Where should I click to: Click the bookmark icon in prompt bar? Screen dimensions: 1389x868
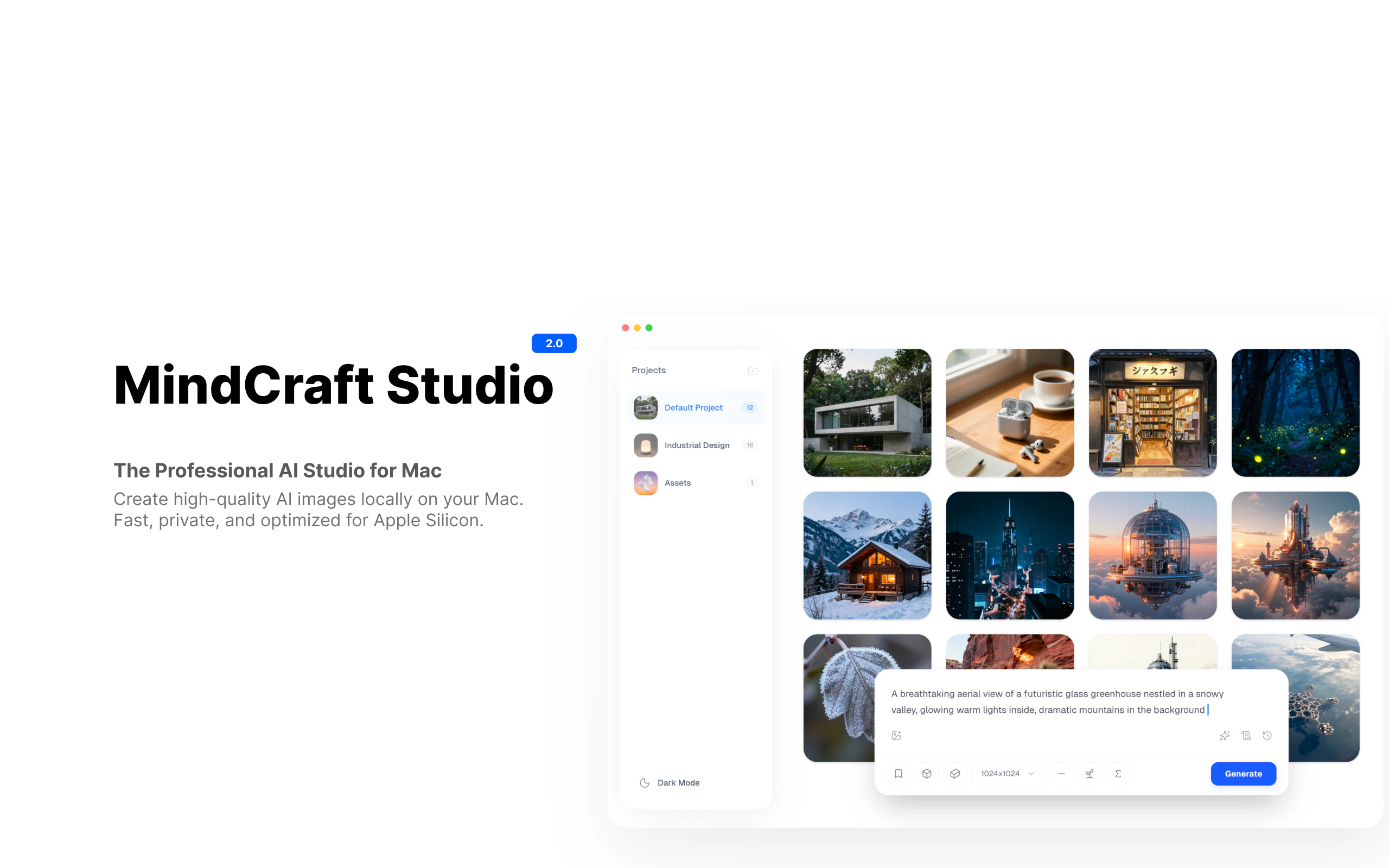[x=899, y=773]
